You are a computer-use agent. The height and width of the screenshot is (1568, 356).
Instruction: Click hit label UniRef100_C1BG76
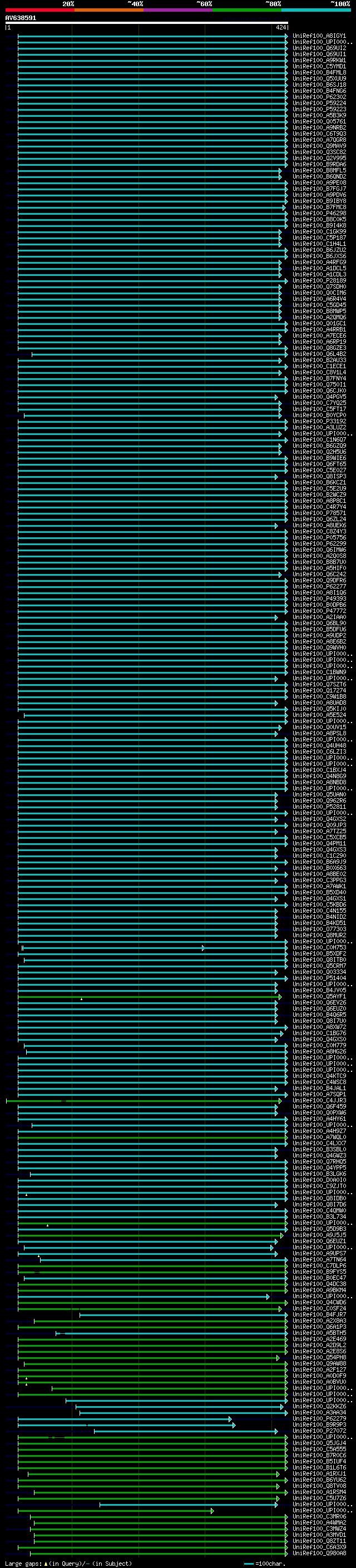click(319, 1033)
